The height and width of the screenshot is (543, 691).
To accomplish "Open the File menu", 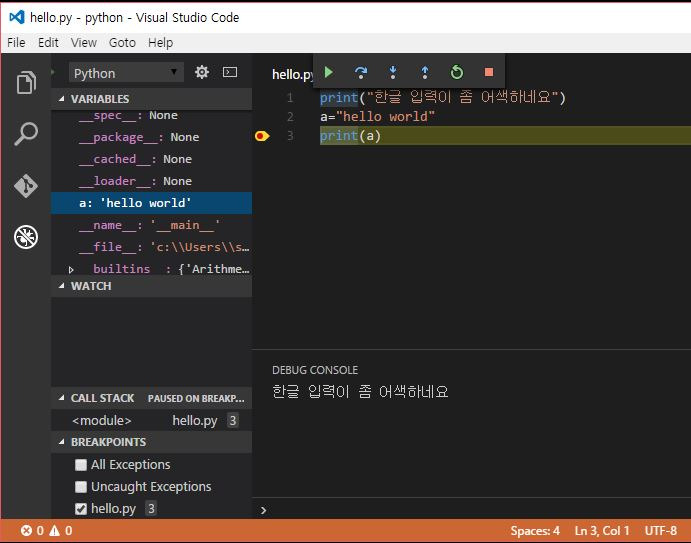I will (16, 43).
